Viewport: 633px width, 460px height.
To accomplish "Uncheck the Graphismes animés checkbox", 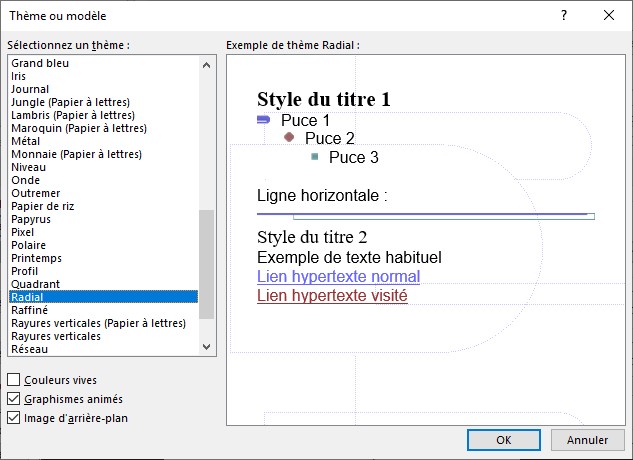I will point(14,399).
